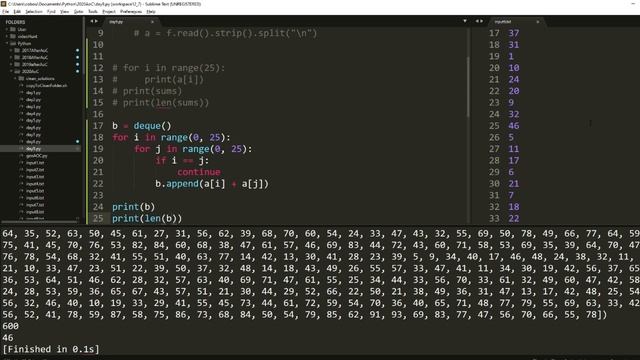The image size is (640, 360).
Task: Open the File menu
Action: pos(5,11)
